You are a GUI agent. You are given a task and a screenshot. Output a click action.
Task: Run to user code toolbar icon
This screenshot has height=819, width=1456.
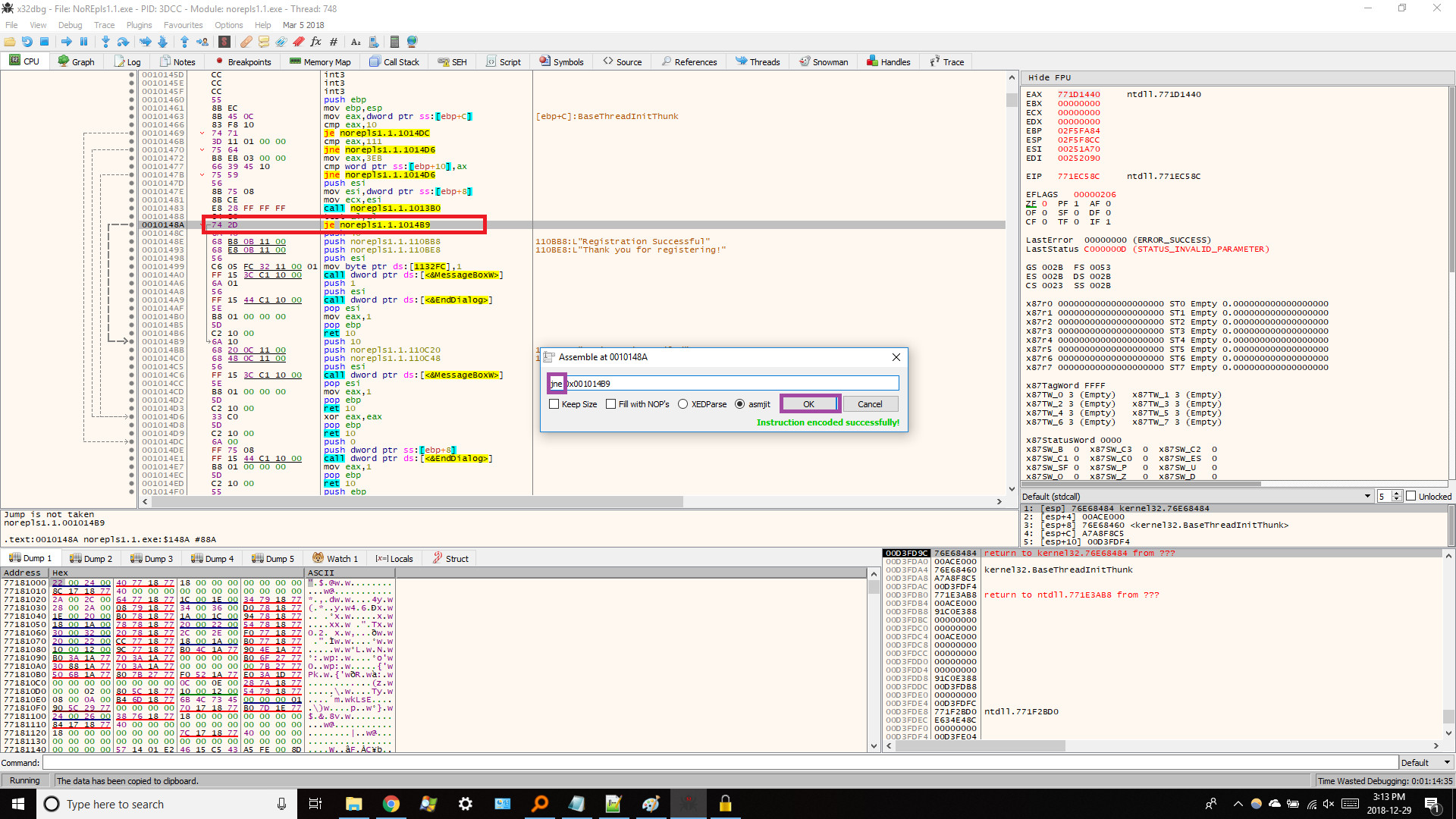point(202,42)
